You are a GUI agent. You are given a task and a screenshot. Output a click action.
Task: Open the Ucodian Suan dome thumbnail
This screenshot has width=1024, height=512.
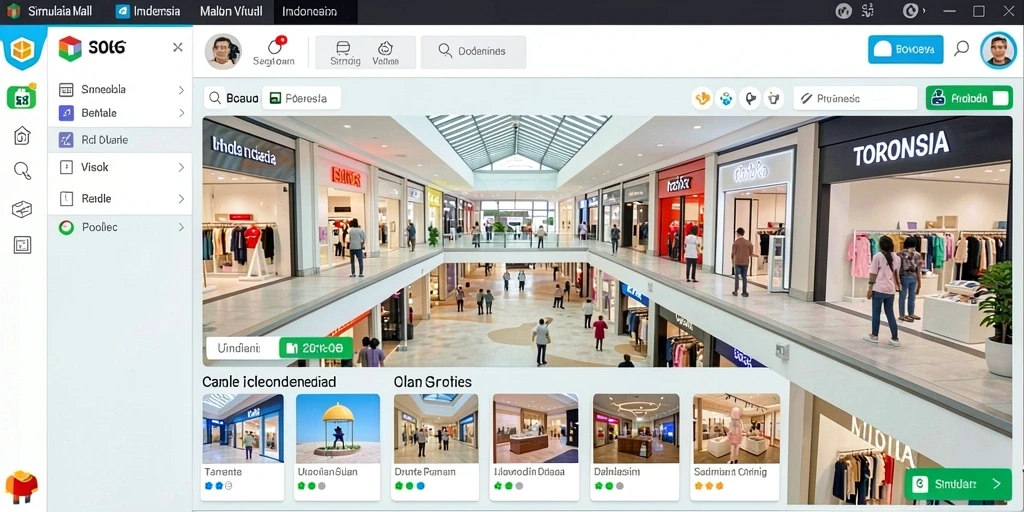pyautogui.click(x=338, y=428)
